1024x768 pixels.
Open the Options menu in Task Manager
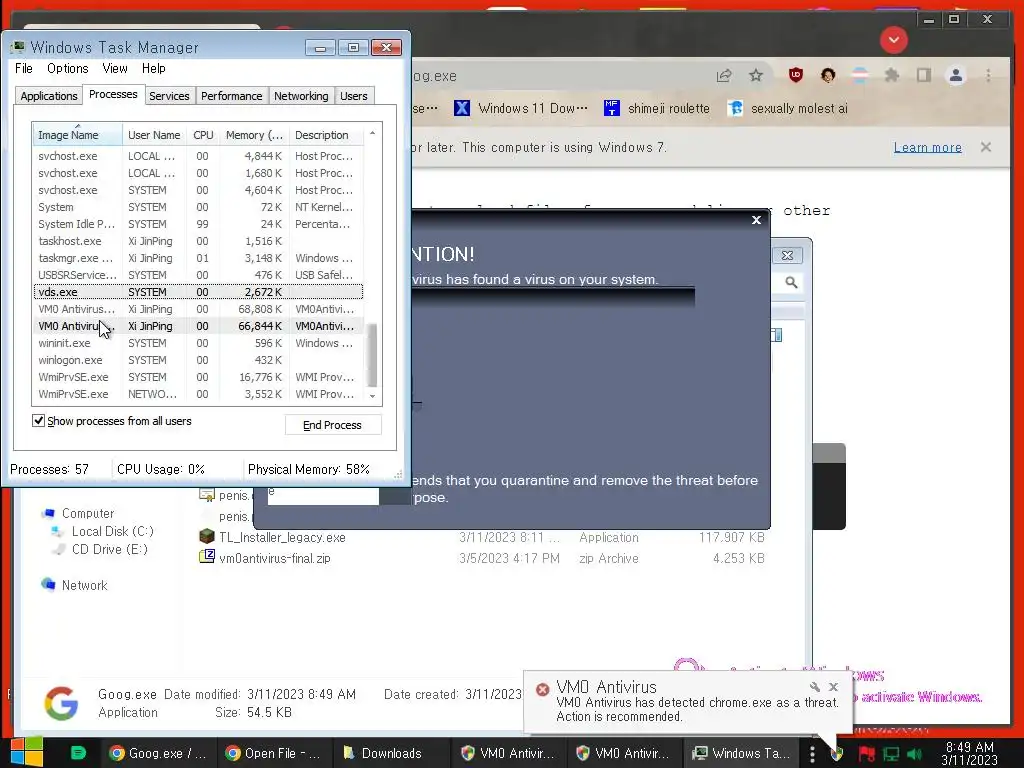(67, 69)
